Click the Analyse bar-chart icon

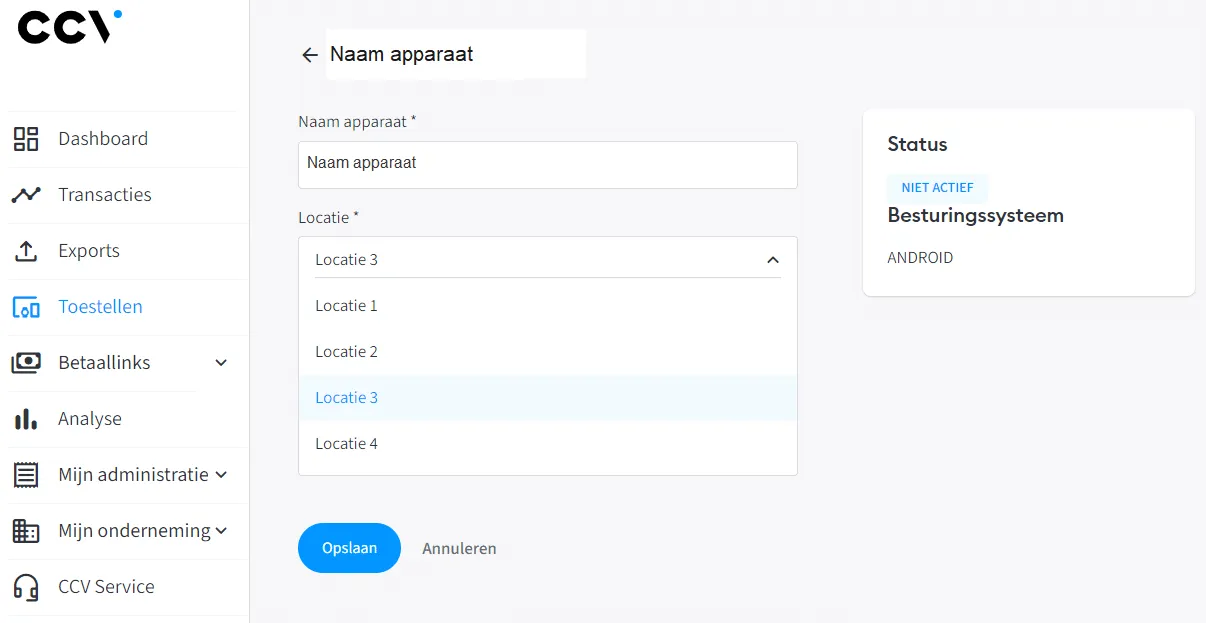(x=26, y=419)
